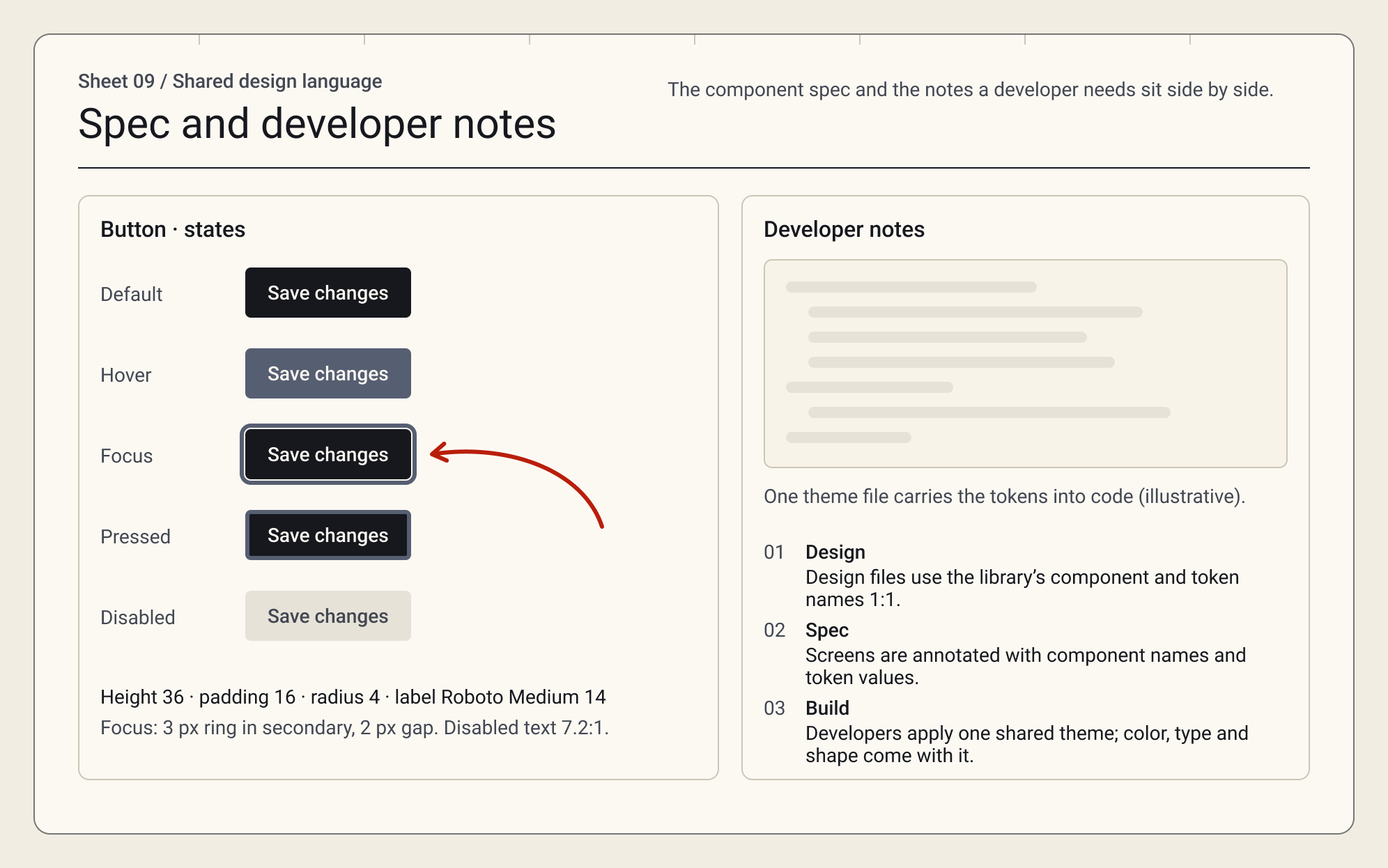
Task: Click the 'One theme file carries the tokens' caption
Action: (x=1004, y=496)
